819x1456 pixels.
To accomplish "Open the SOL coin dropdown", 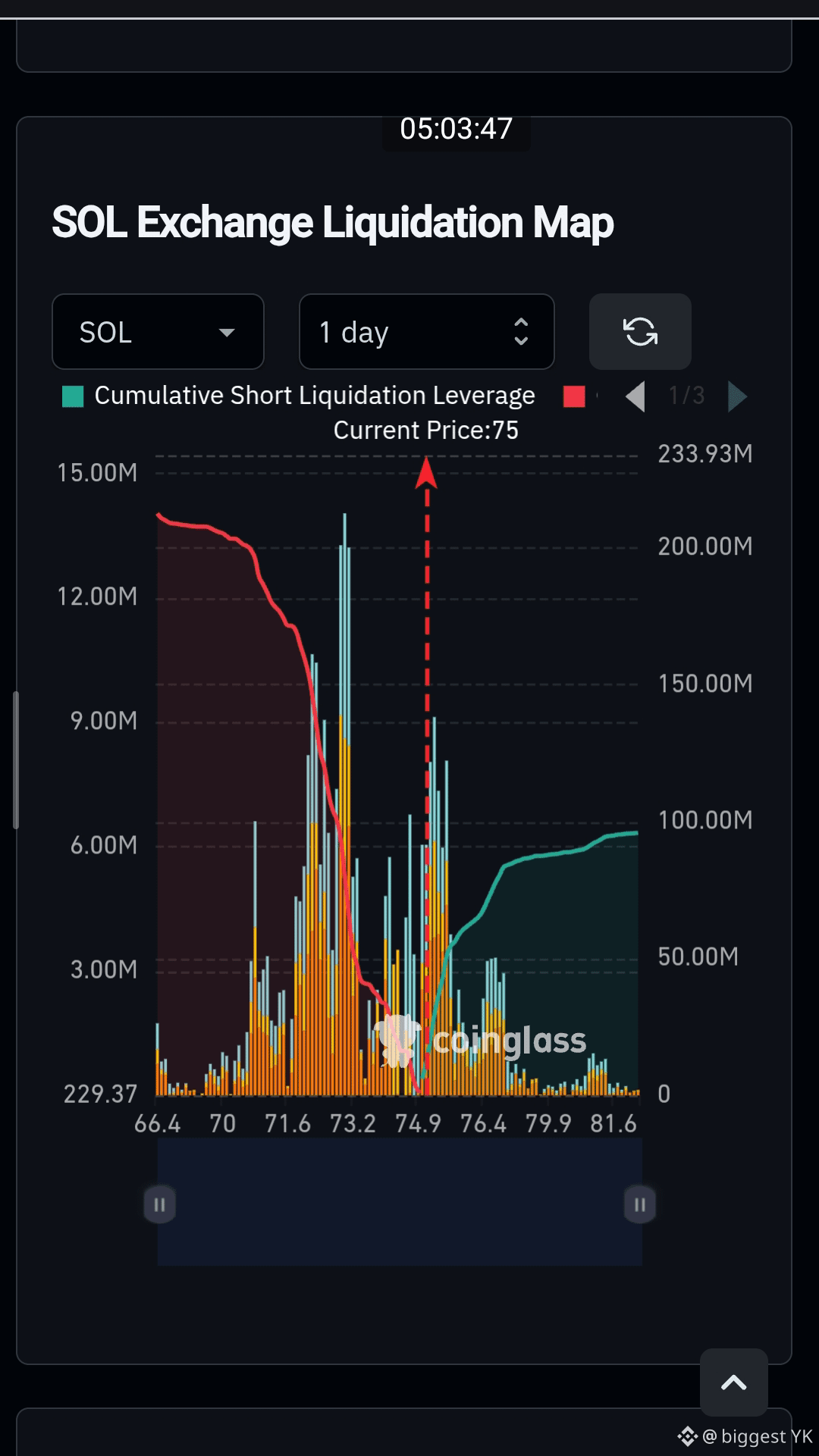I will click(158, 332).
